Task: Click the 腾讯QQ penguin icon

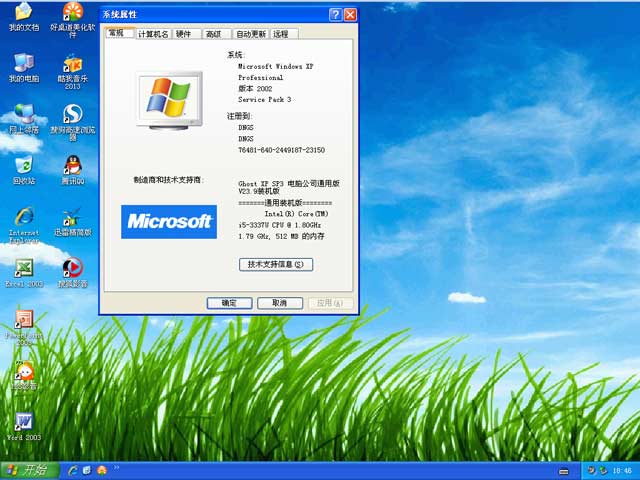Action: pos(73,170)
